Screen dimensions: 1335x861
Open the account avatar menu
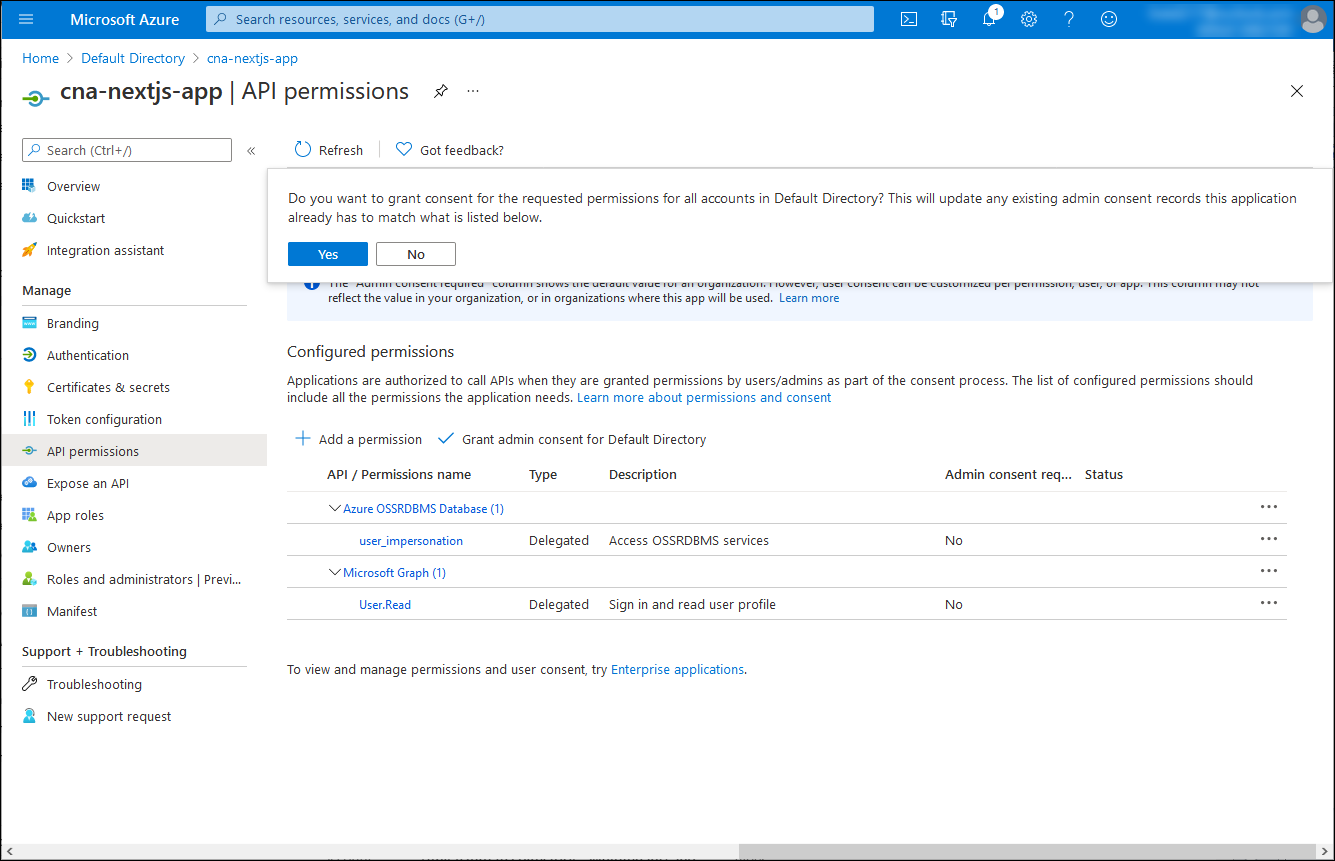click(1313, 19)
